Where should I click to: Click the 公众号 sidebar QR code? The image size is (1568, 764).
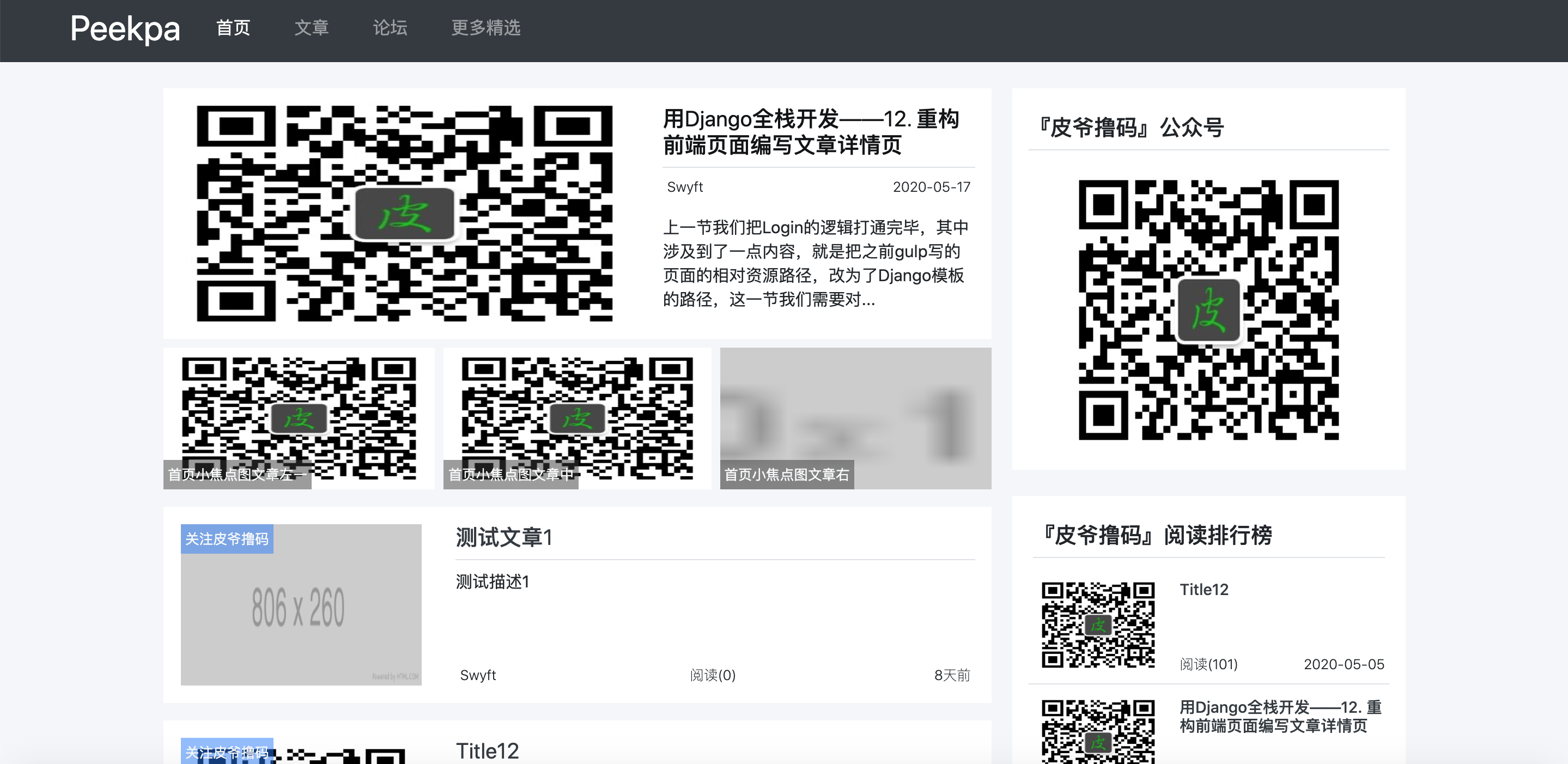click(1208, 310)
